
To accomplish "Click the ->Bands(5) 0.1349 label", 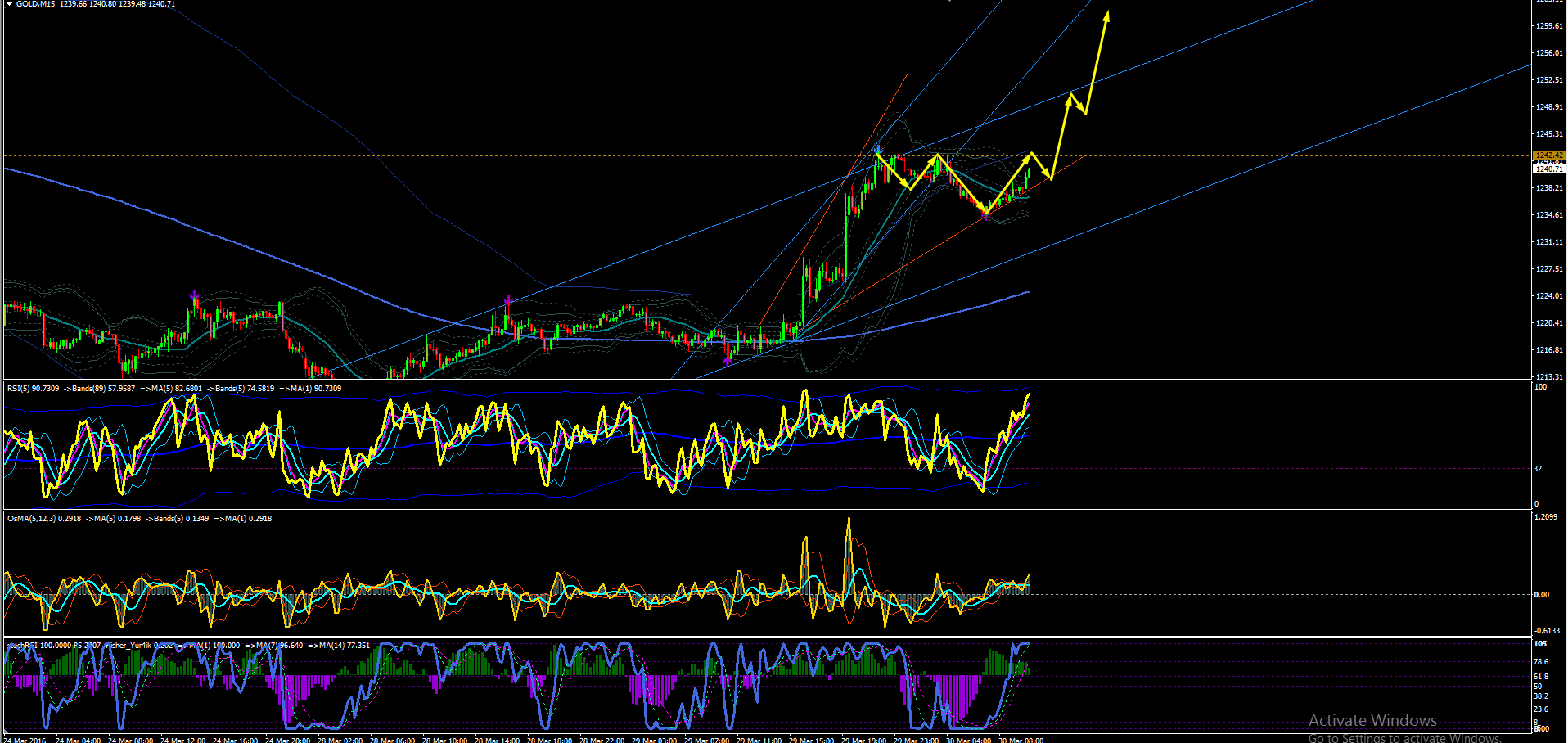I will [x=178, y=519].
